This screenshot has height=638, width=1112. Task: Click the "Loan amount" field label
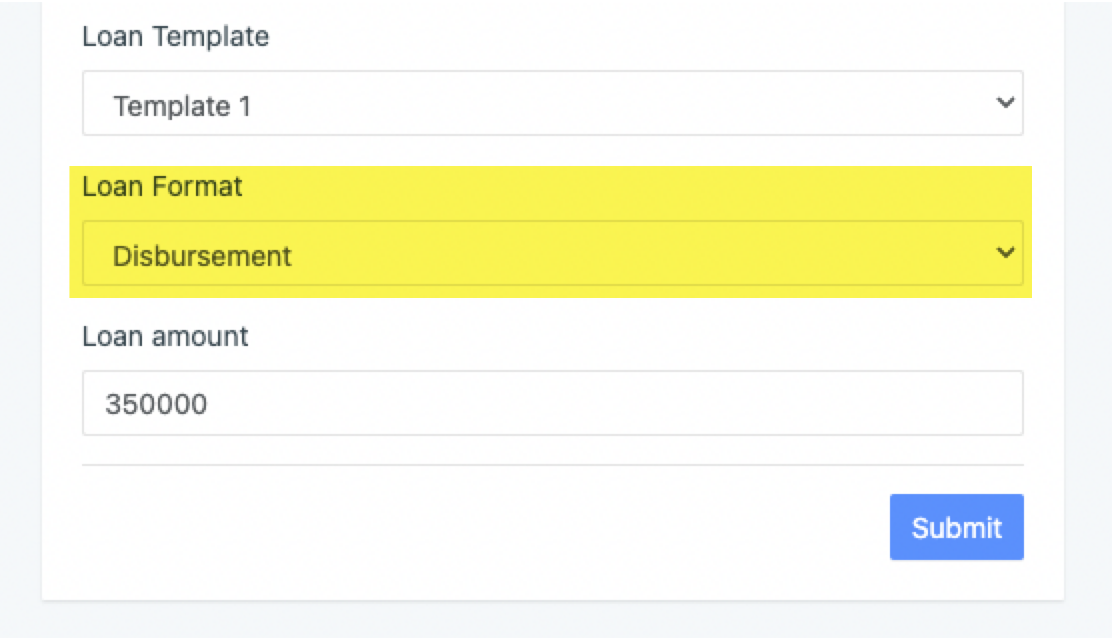pos(165,336)
